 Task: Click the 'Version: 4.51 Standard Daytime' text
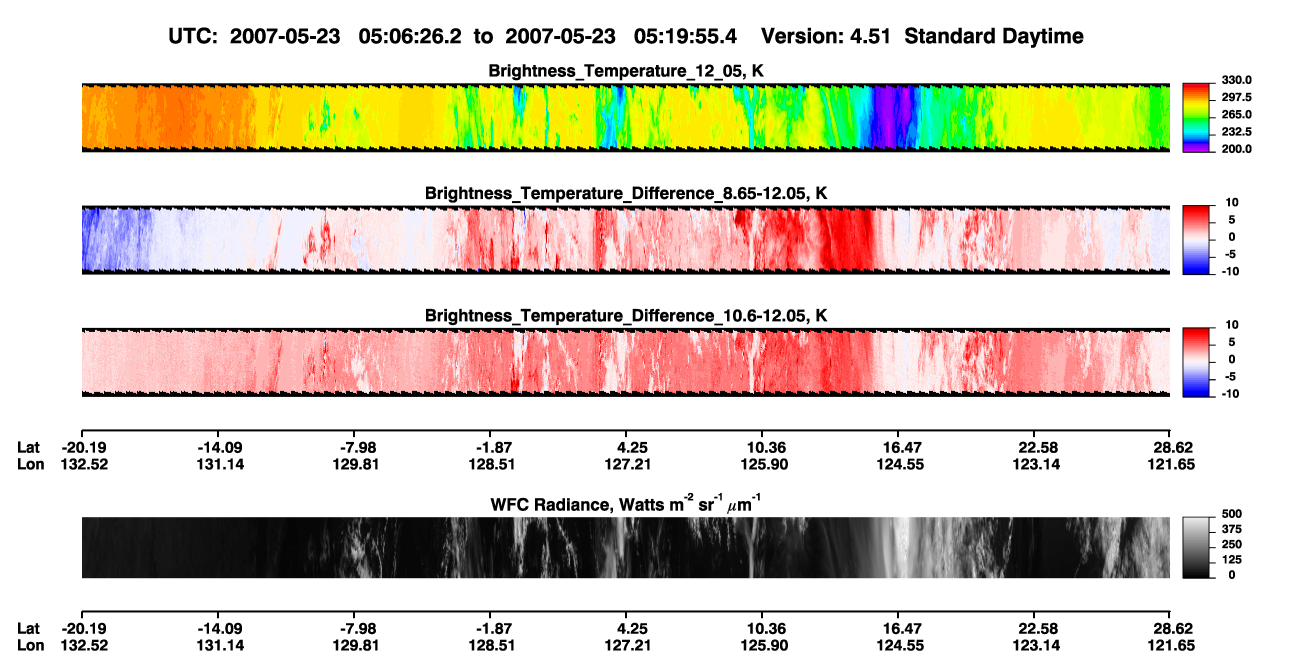pos(922,36)
